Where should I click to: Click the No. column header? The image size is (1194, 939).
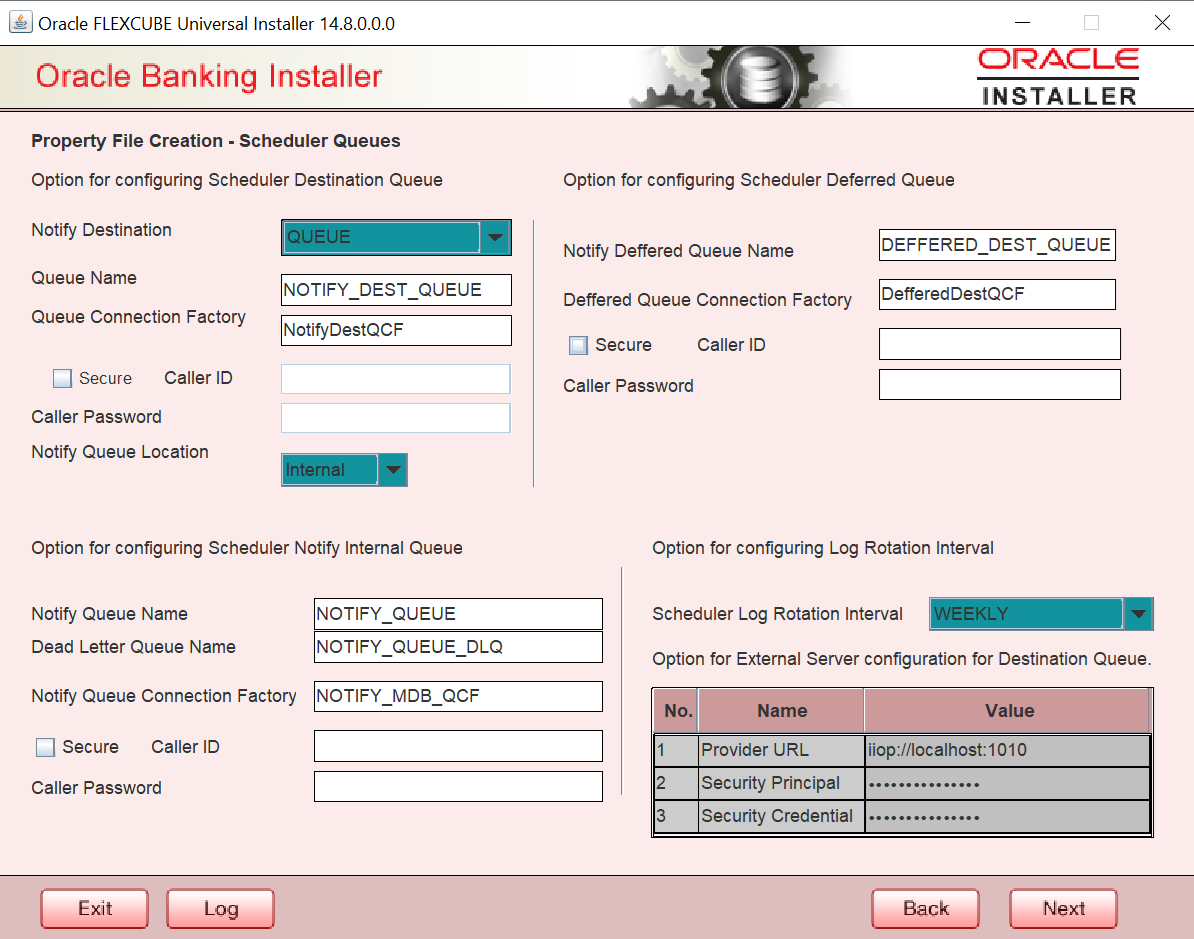coord(677,711)
